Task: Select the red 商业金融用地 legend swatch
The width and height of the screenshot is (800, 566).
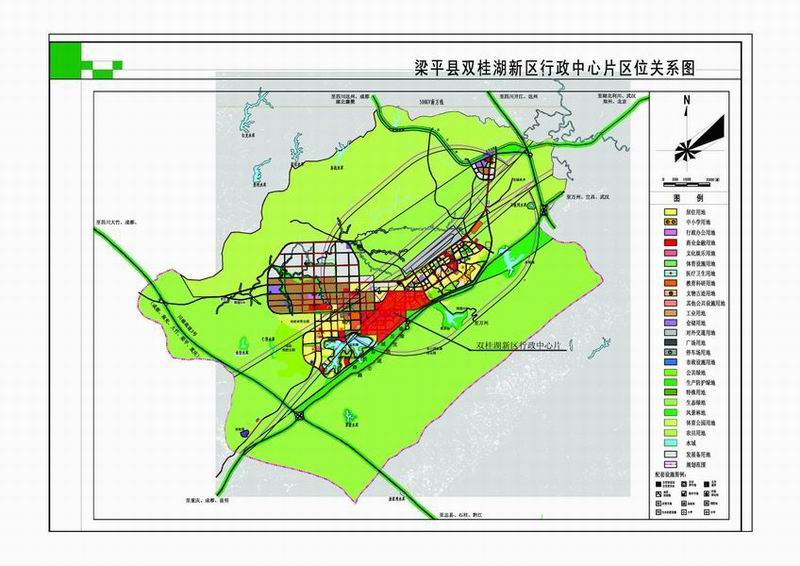Action: tap(670, 243)
